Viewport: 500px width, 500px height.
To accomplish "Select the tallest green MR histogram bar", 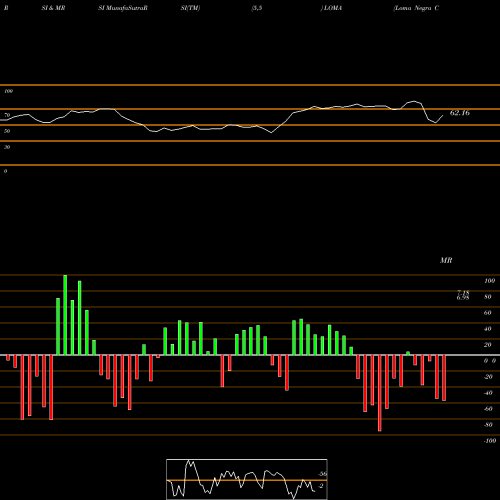I will [65, 315].
